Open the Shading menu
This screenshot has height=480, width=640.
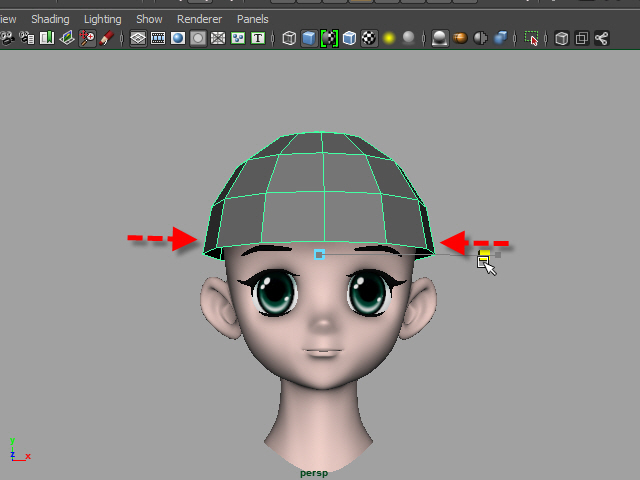coord(50,19)
